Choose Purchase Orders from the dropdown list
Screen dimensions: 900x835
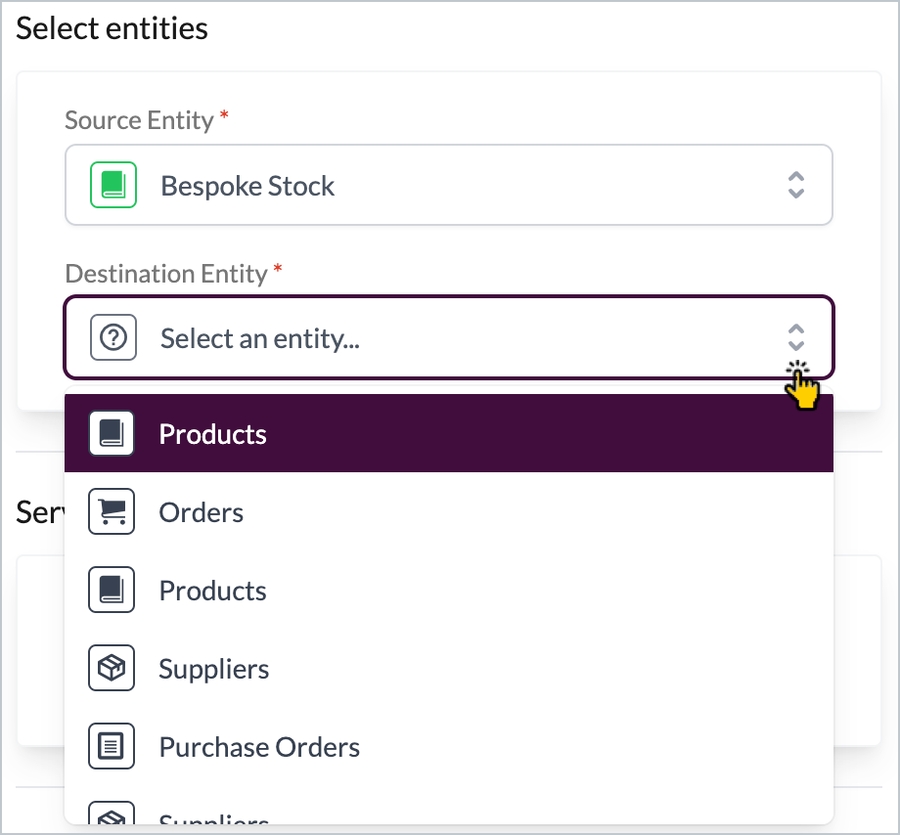pos(259,747)
